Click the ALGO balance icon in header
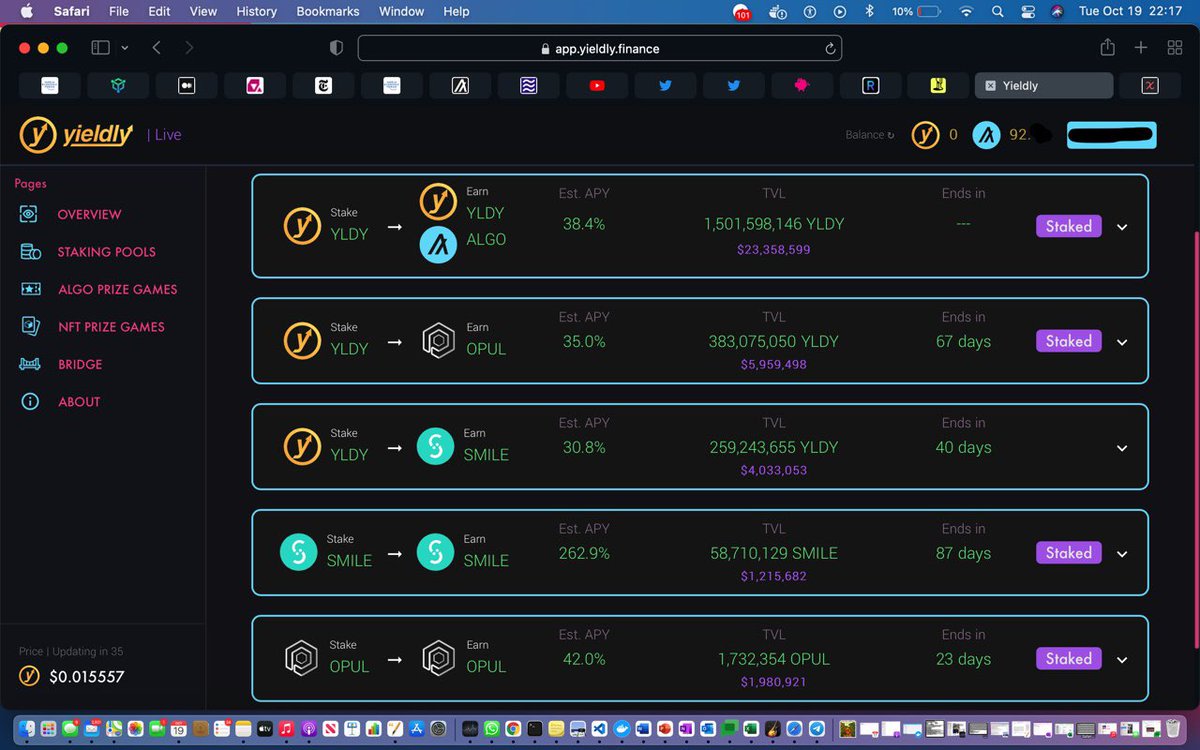Viewport: 1200px width, 750px height. coord(986,135)
